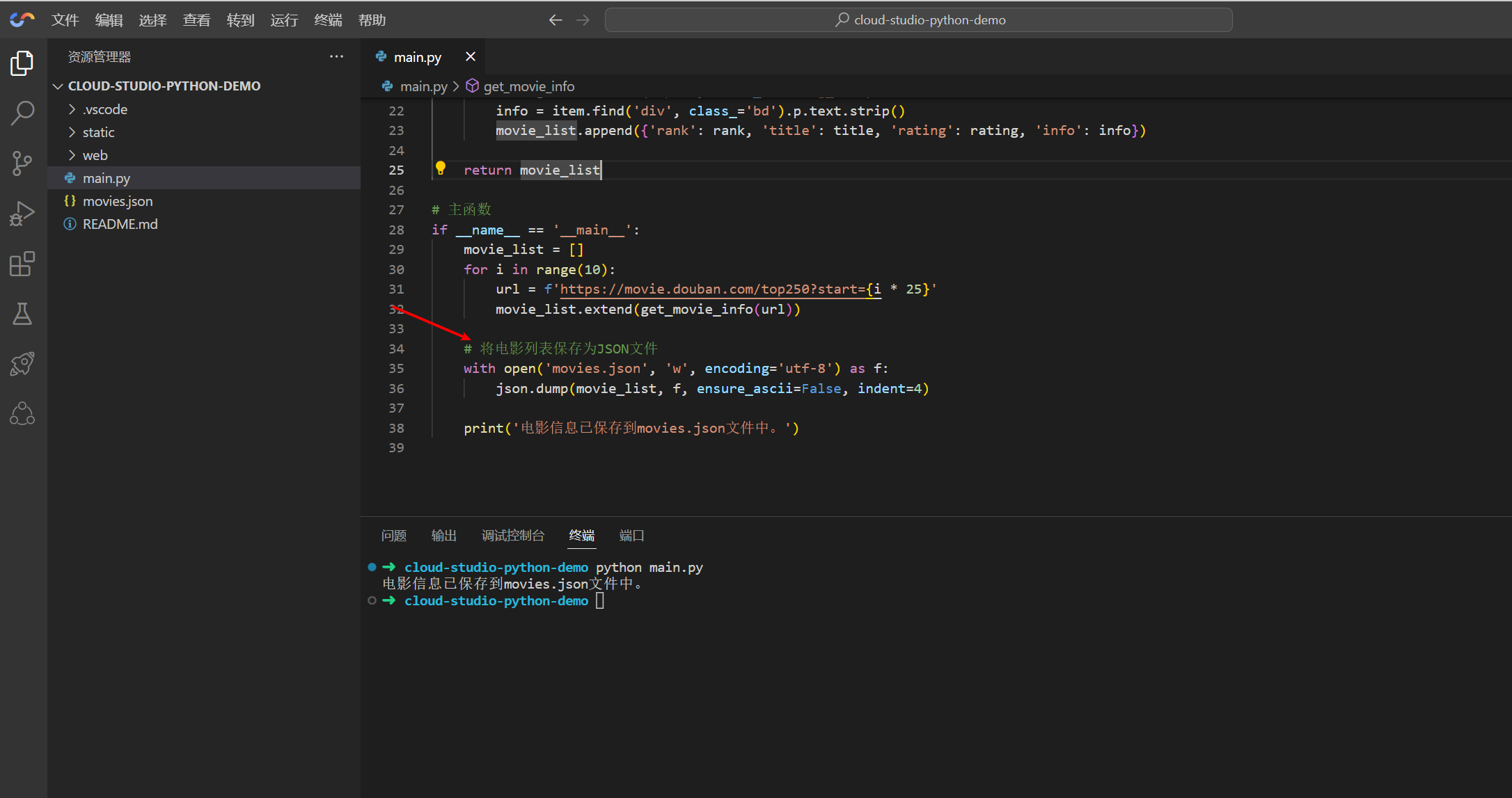Open explorer more actions ellipsis
Viewport: 1512px width, 798px height.
[x=336, y=56]
